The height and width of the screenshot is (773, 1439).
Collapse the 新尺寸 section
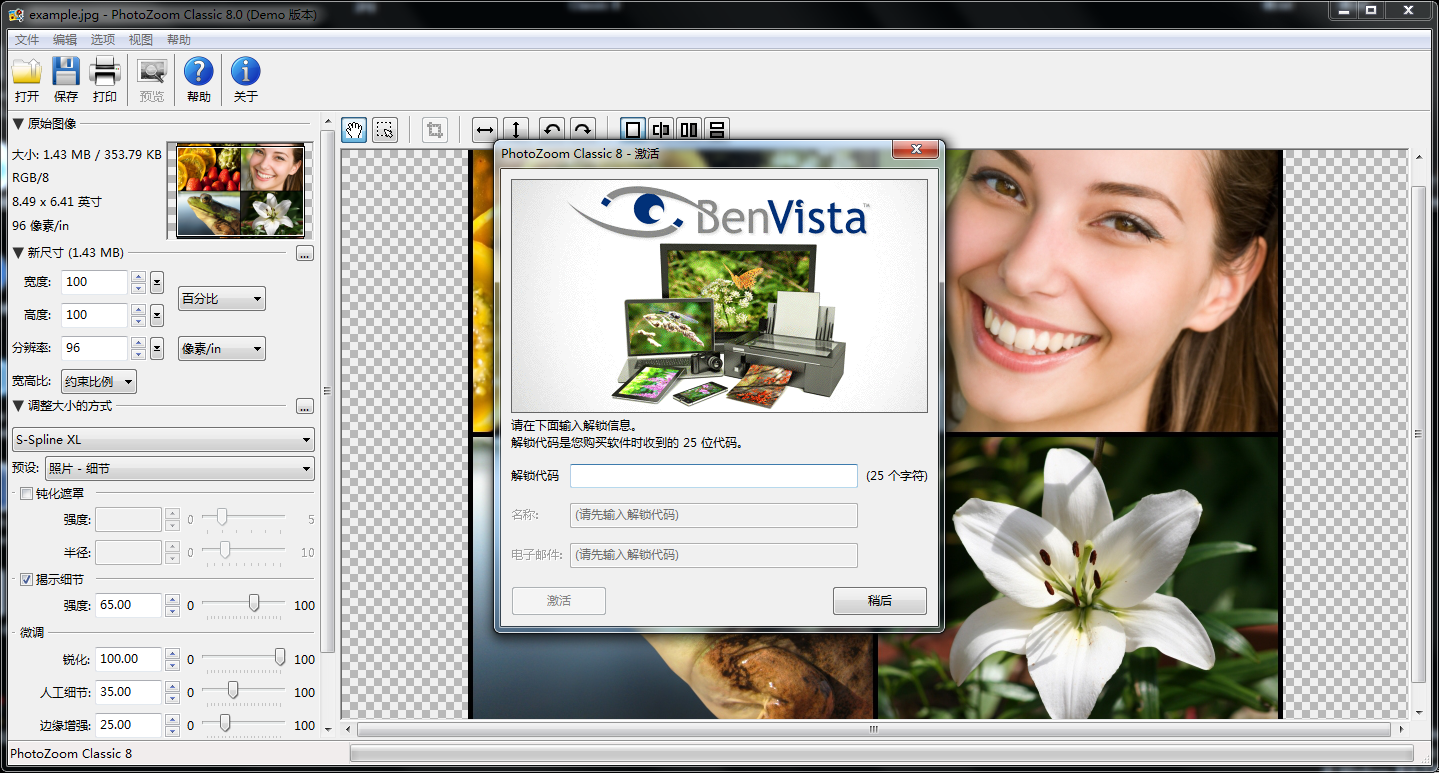pos(17,253)
